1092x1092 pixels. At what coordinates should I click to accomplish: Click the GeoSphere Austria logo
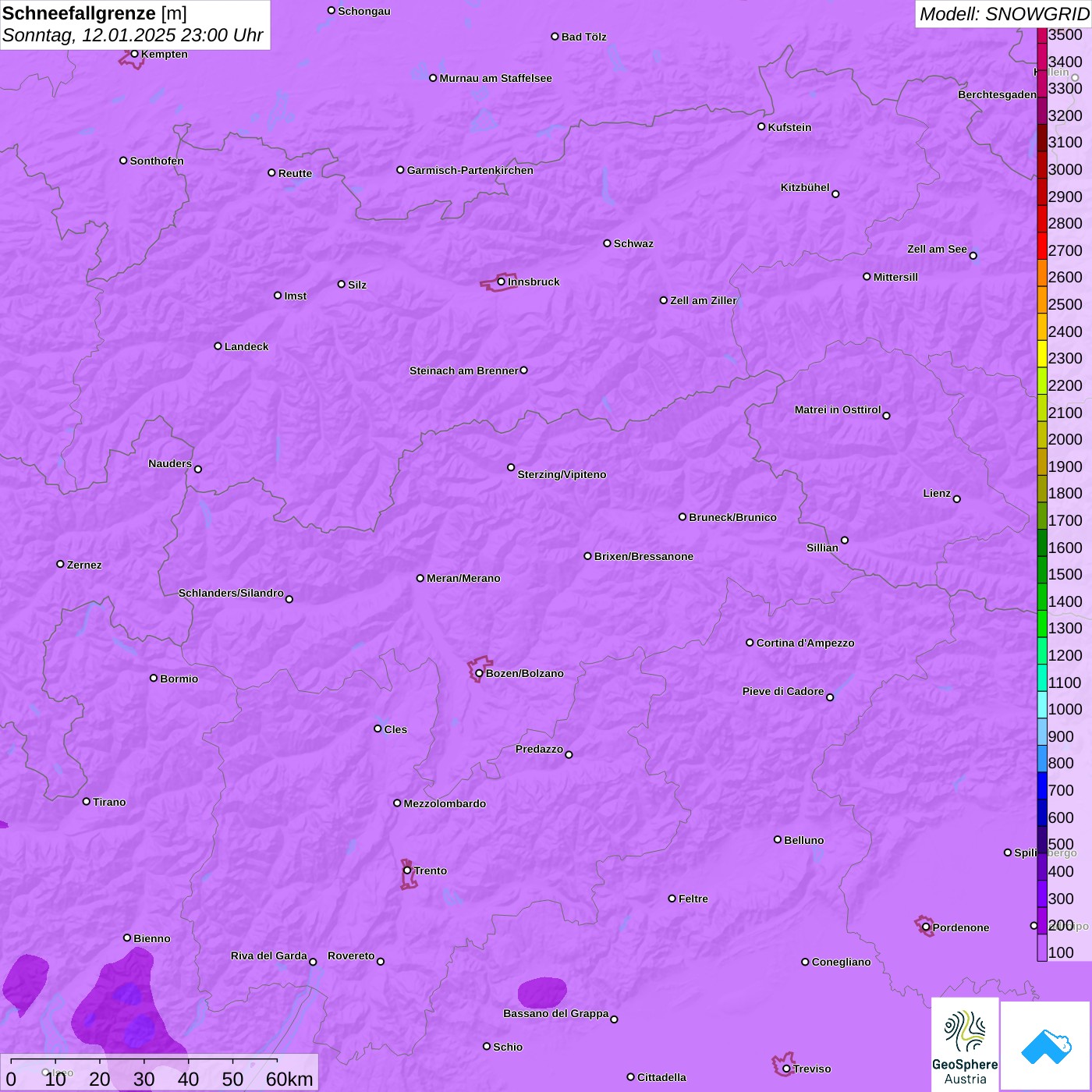click(965, 1044)
